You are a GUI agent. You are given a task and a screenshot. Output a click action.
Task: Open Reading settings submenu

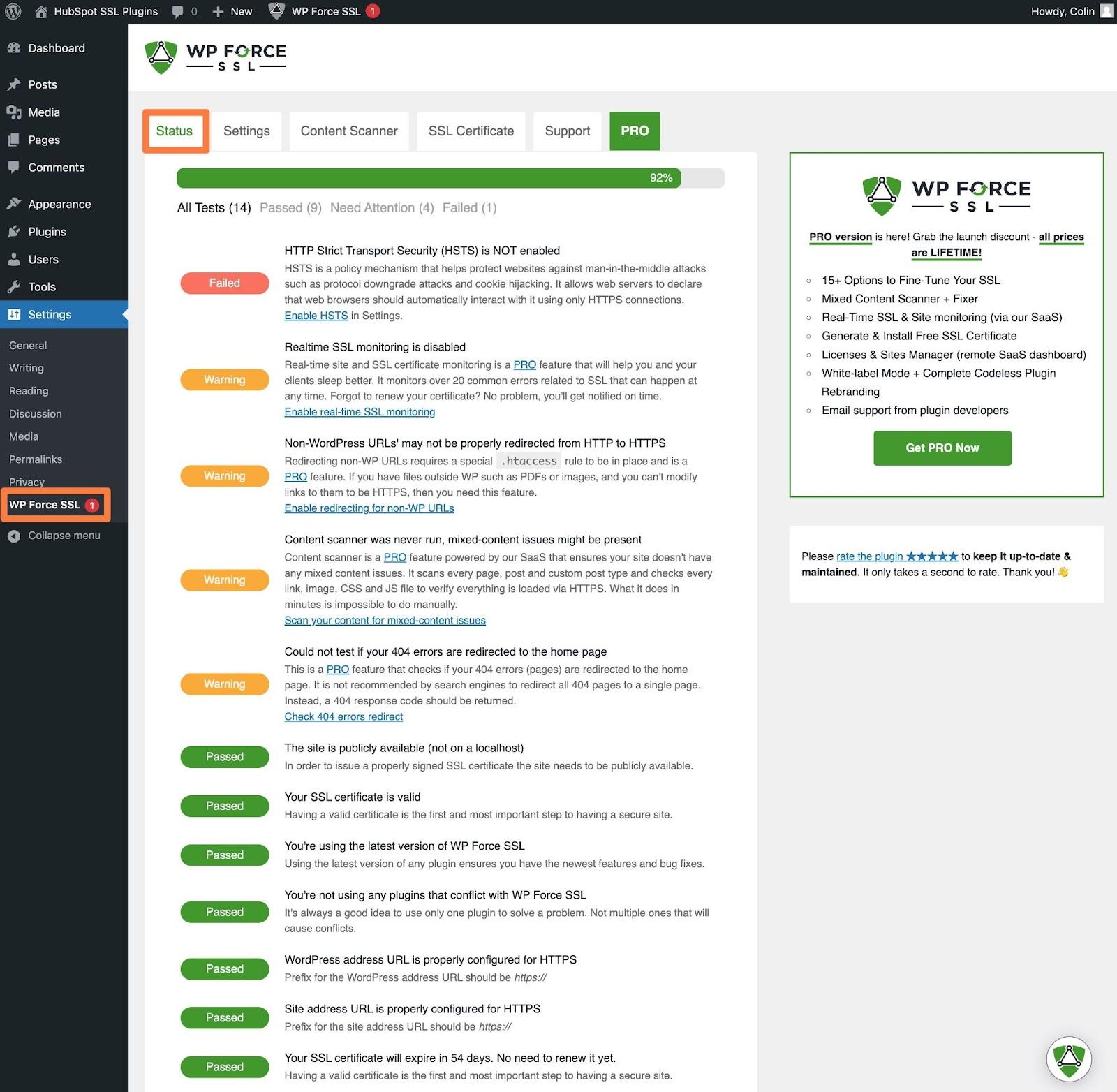point(29,391)
